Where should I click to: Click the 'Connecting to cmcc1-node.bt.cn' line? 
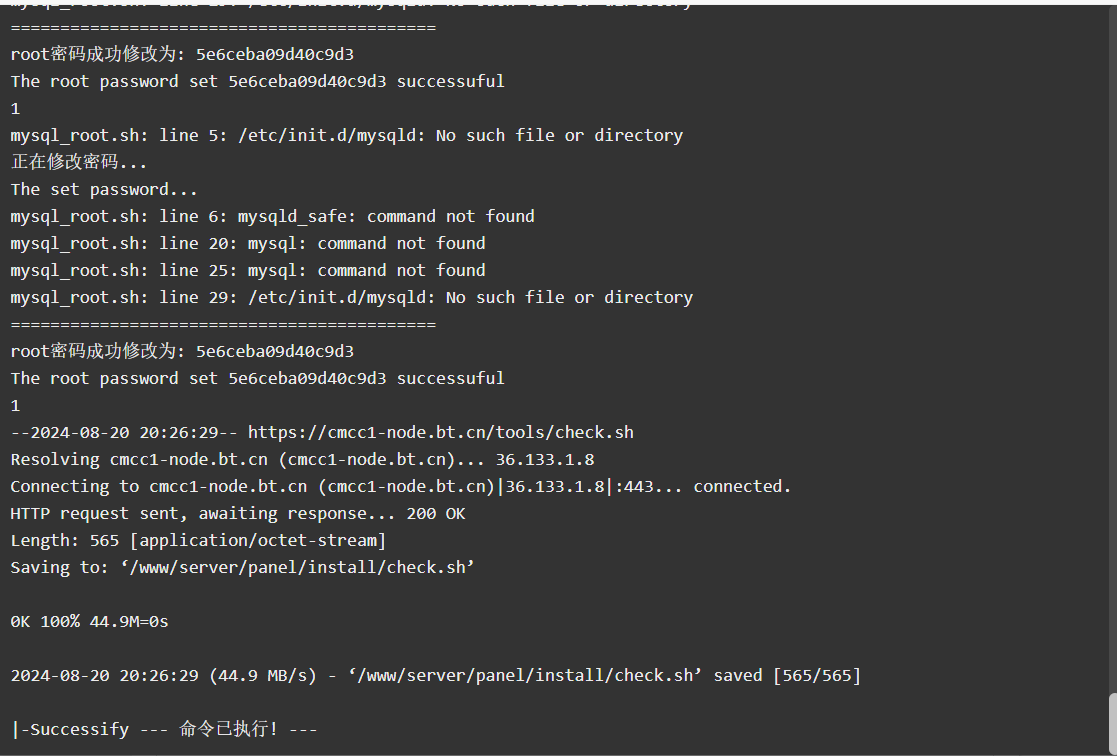click(400, 487)
